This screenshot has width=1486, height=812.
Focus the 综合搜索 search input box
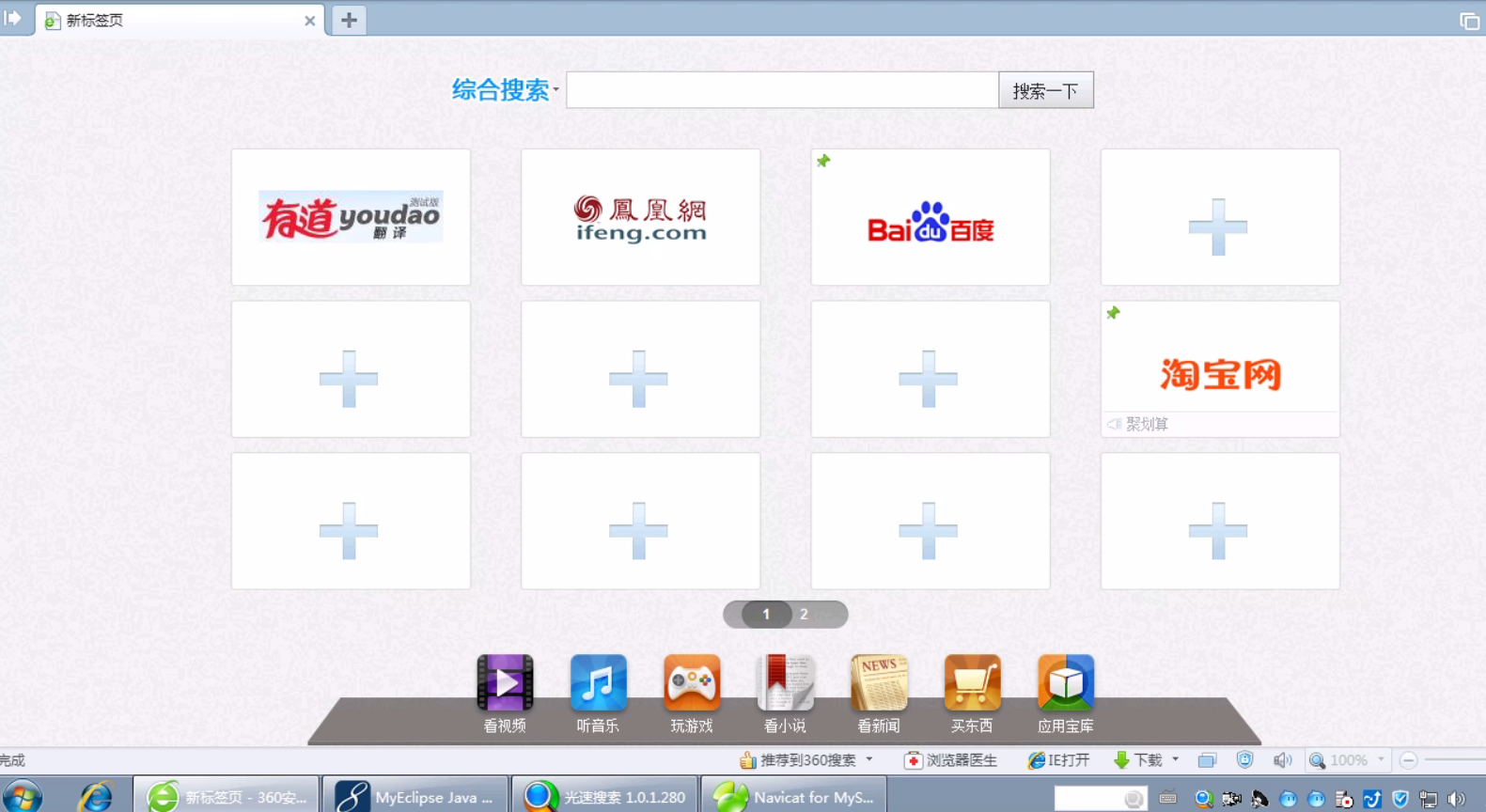pyautogui.click(x=782, y=90)
